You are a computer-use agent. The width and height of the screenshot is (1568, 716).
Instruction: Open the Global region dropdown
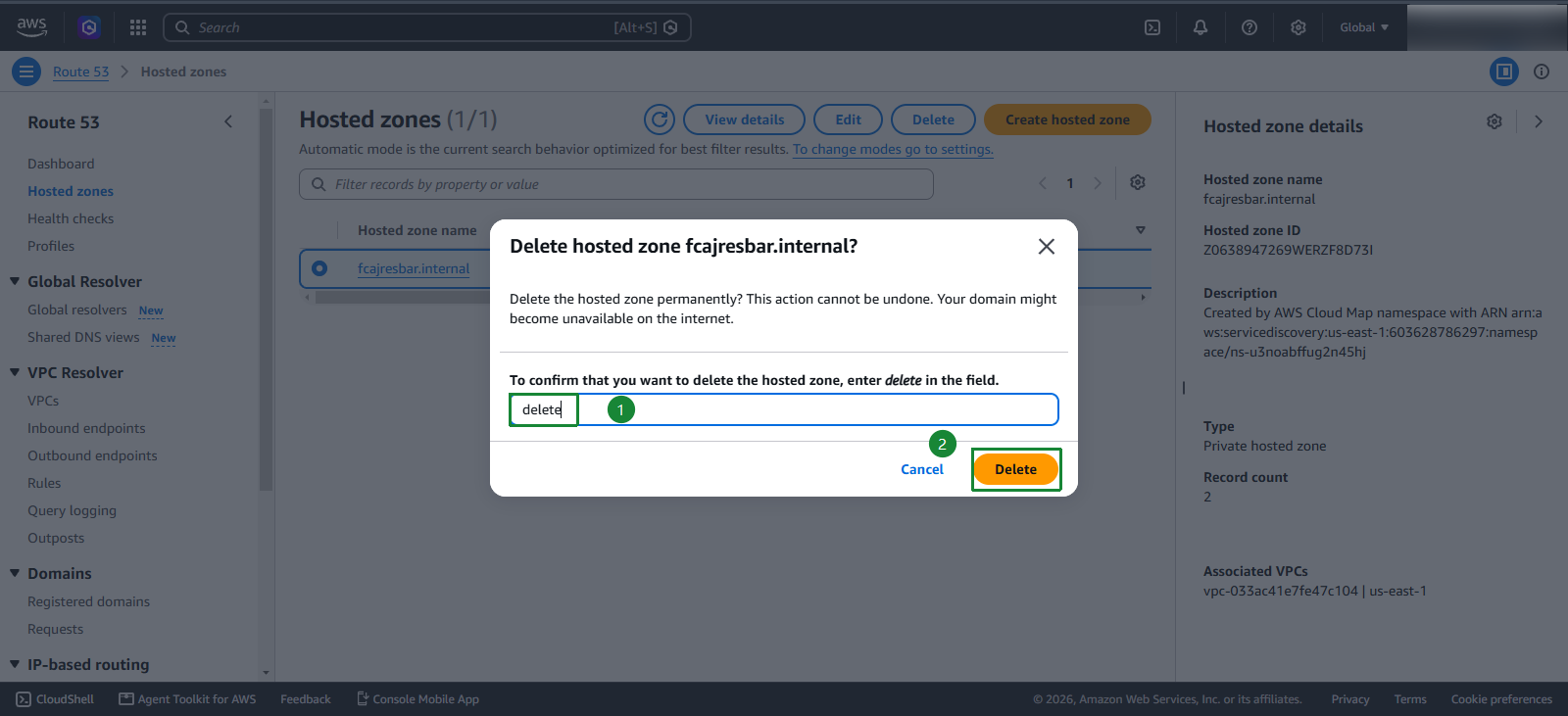point(1364,27)
